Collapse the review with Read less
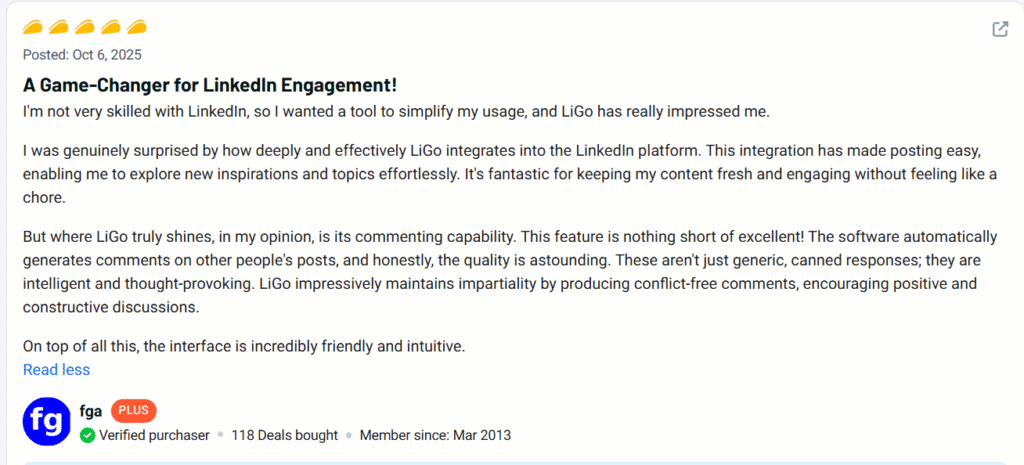Image resolution: width=1024 pixels, height=465 pixels. [56, 370]
